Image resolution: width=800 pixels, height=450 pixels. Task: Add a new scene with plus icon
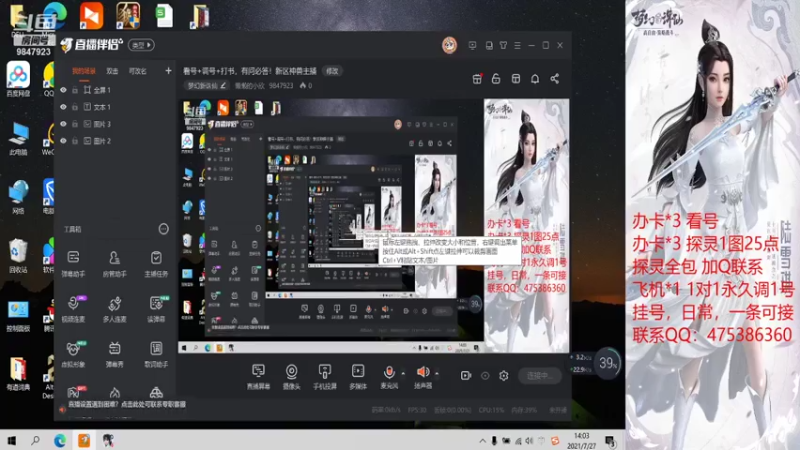point(168,71)
